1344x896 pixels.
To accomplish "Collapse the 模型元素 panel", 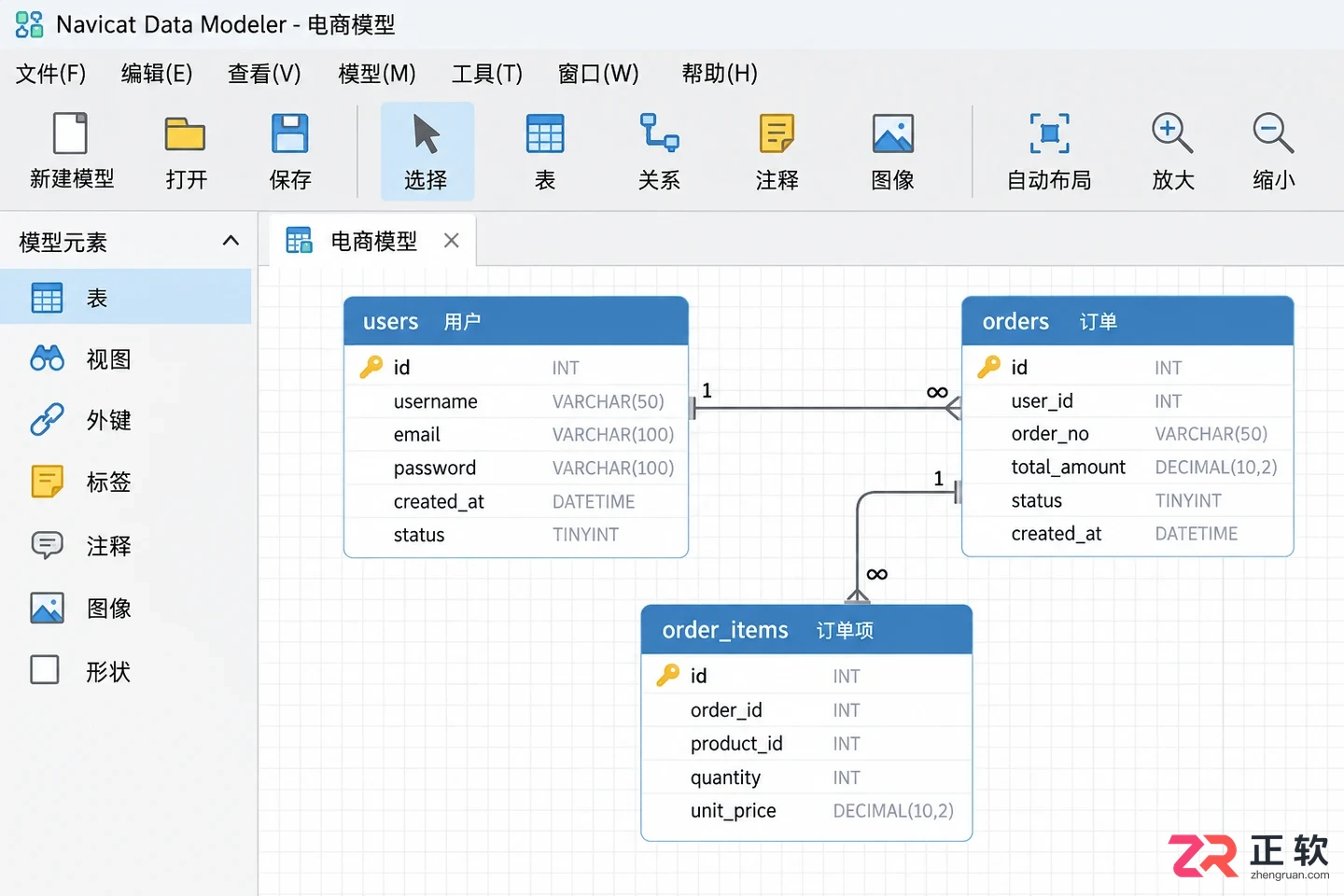I will (231, 241).
